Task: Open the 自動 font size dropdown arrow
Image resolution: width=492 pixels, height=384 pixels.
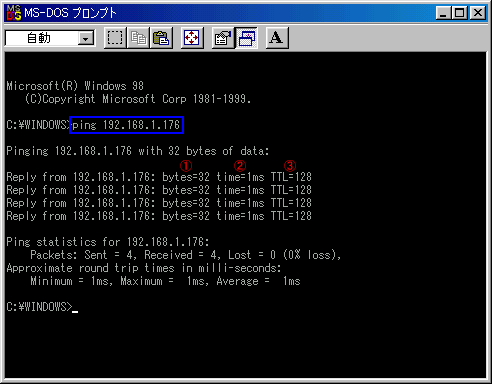Action: tap(86, 39)
